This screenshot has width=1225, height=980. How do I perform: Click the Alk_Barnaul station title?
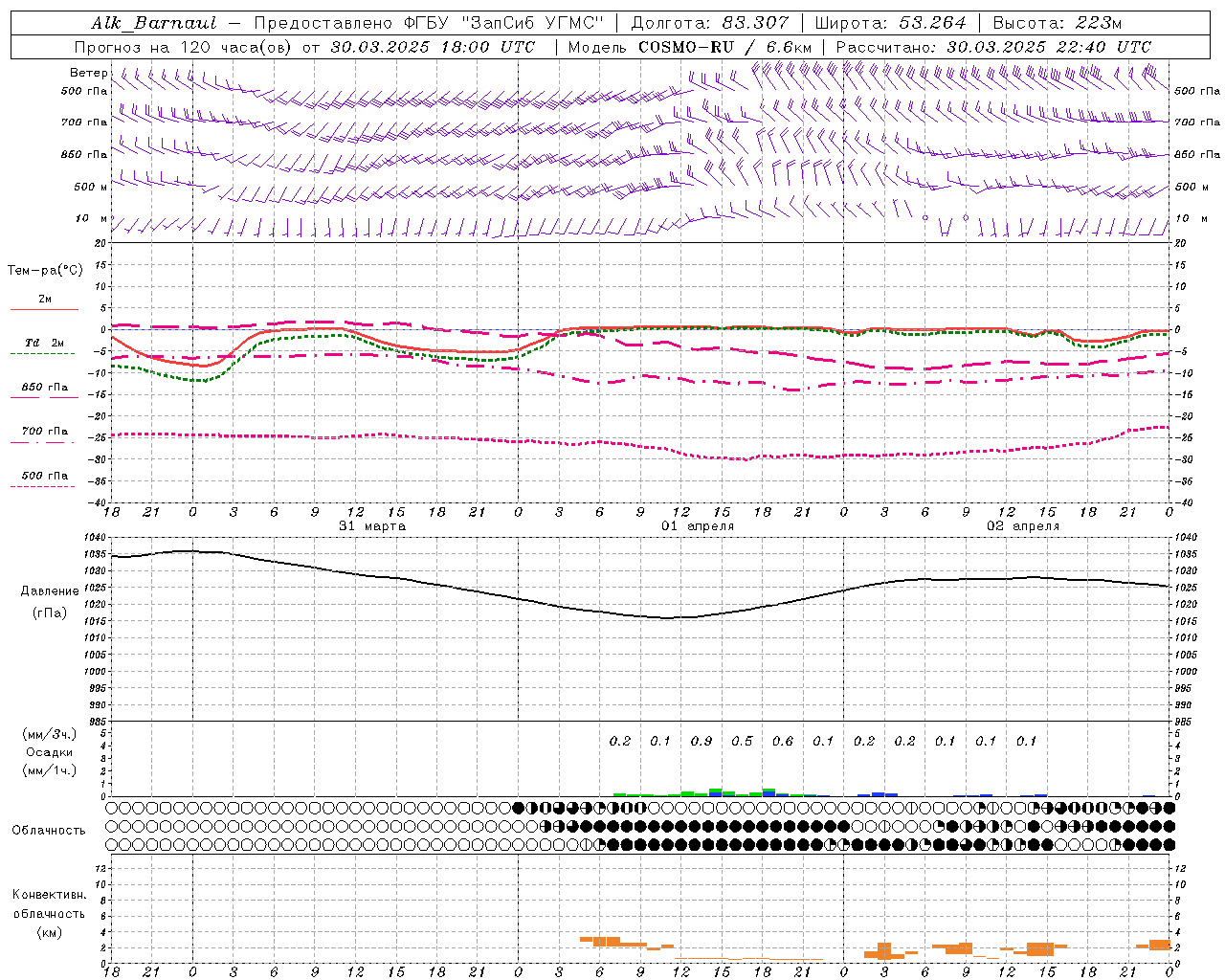[x=153, y=23]
